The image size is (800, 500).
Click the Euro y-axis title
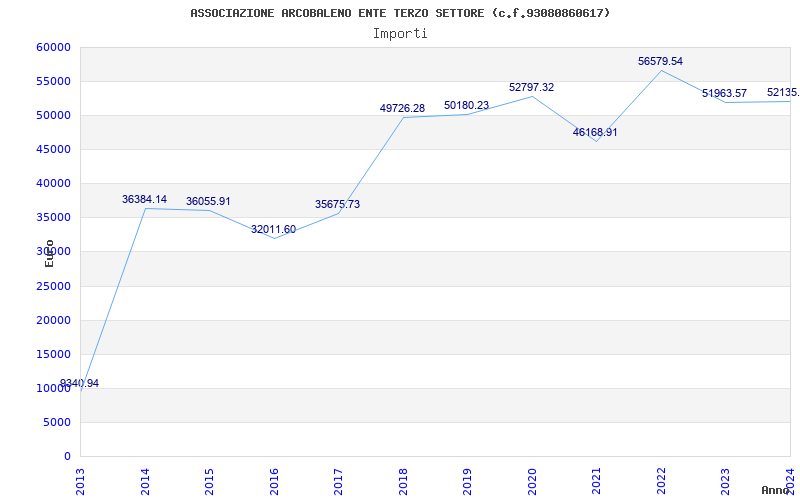click(49, 253)
